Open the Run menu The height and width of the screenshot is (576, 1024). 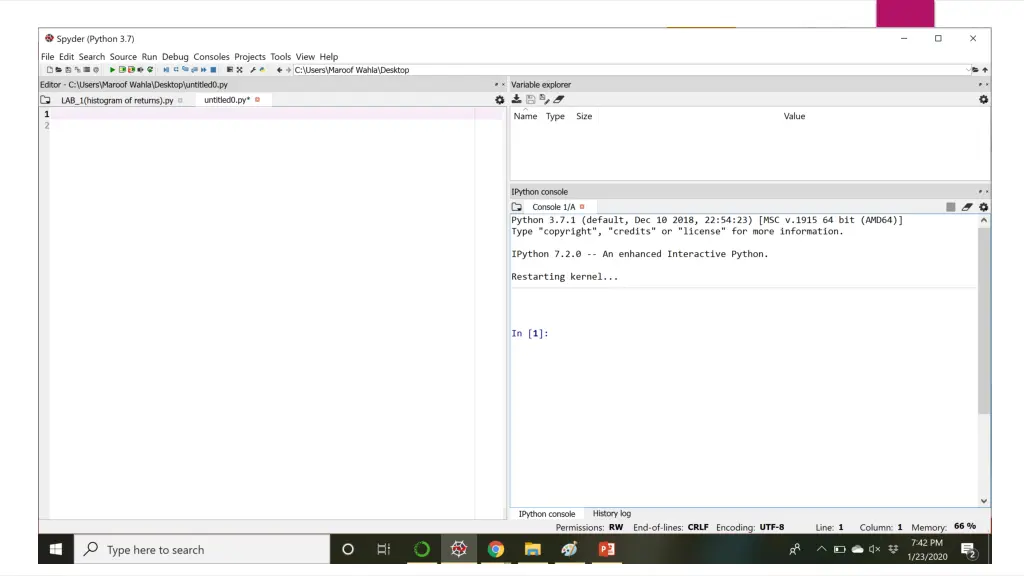(150, 57)
